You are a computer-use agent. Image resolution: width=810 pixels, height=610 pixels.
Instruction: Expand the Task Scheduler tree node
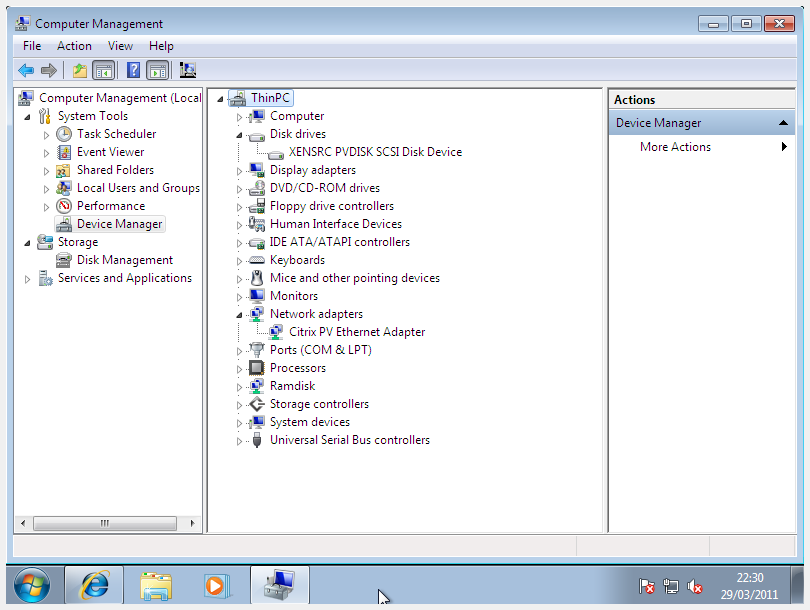(x=46, y=135)
